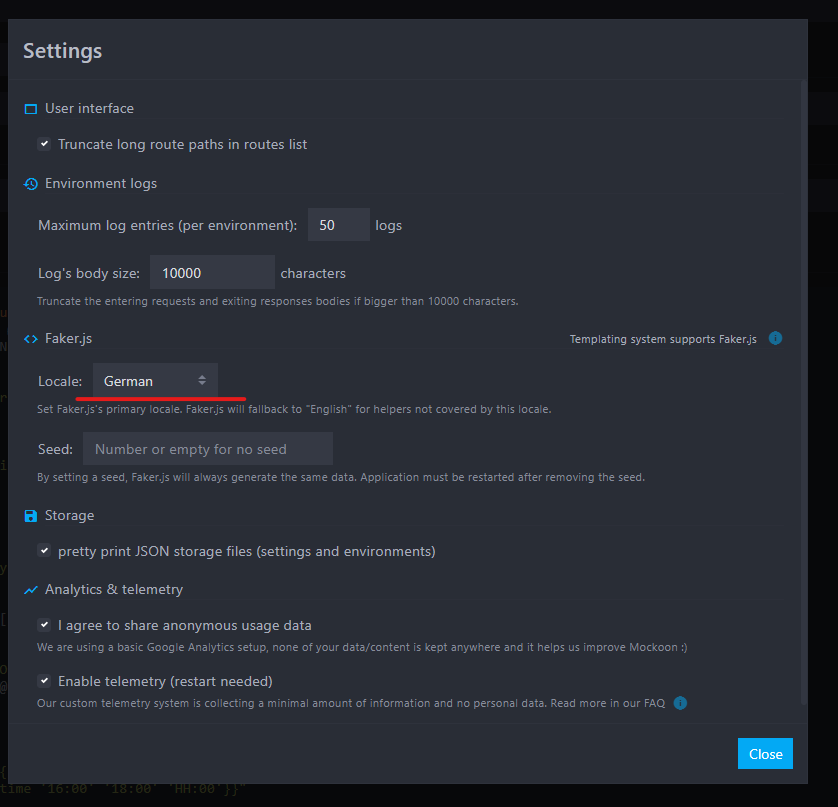Turn off telemetry via its checkbox
This screenshot has height=807, width=838.
44,681
